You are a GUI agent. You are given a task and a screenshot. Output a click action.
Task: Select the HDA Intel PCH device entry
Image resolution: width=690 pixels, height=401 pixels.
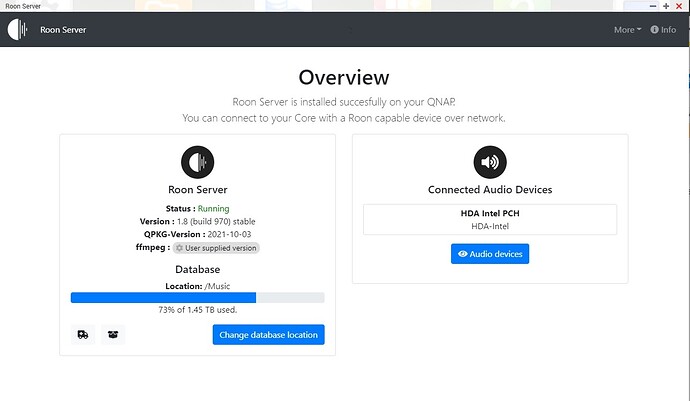(x=490, y=220)
